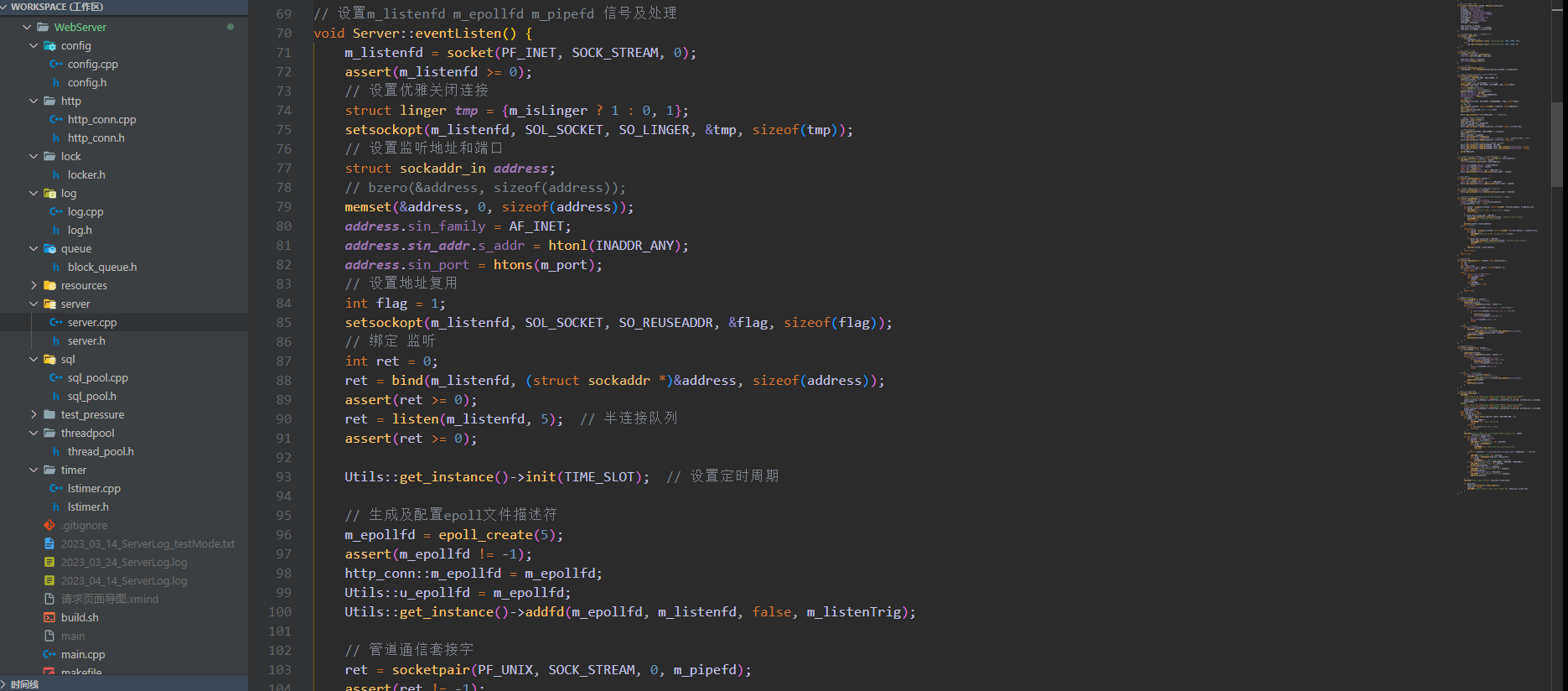Collapse the timer folder chevron
1568x691 pixels.
pos(34,470)
